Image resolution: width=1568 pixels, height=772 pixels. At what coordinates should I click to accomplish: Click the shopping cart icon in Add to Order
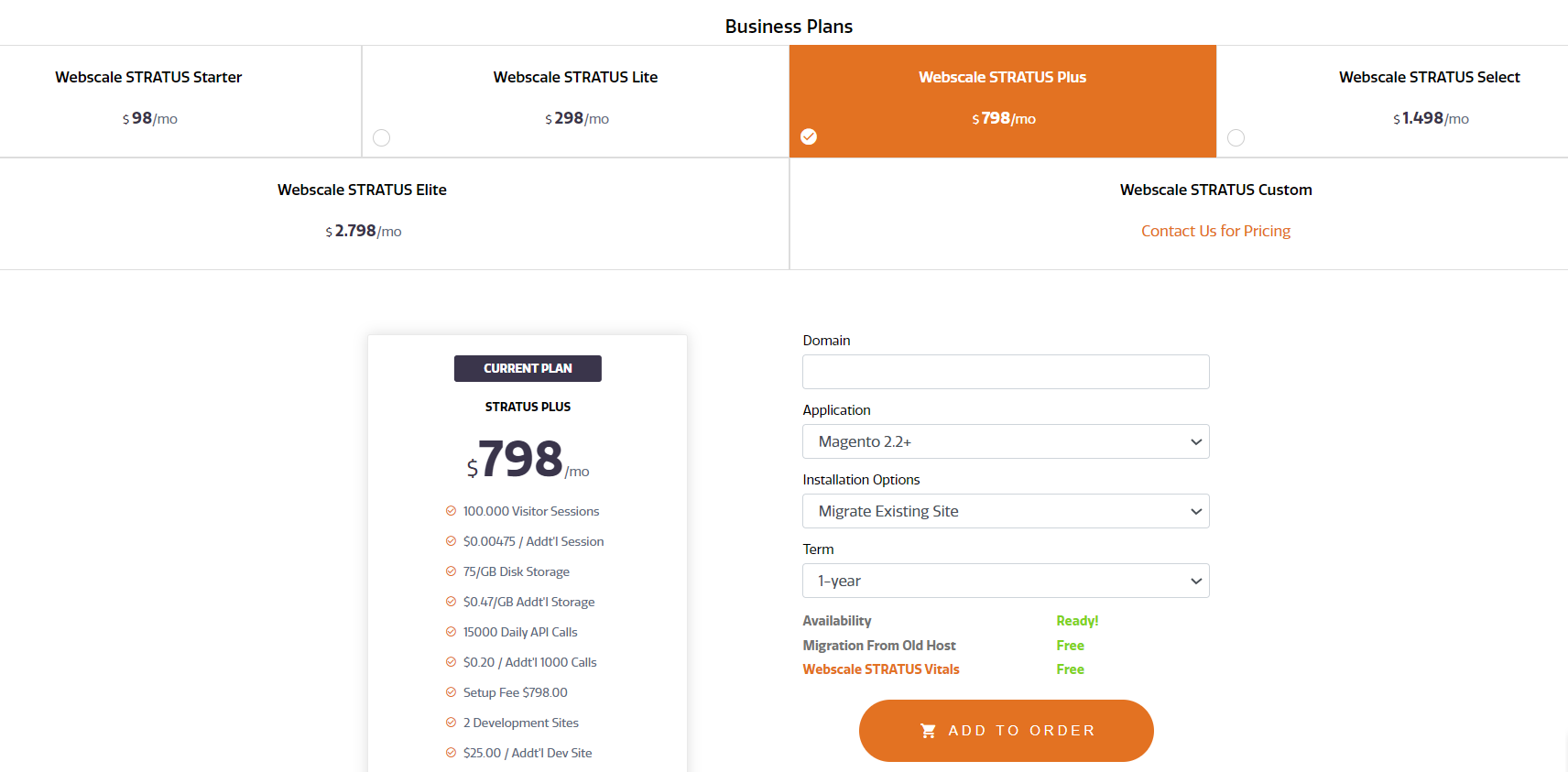[x=928, y=731]
